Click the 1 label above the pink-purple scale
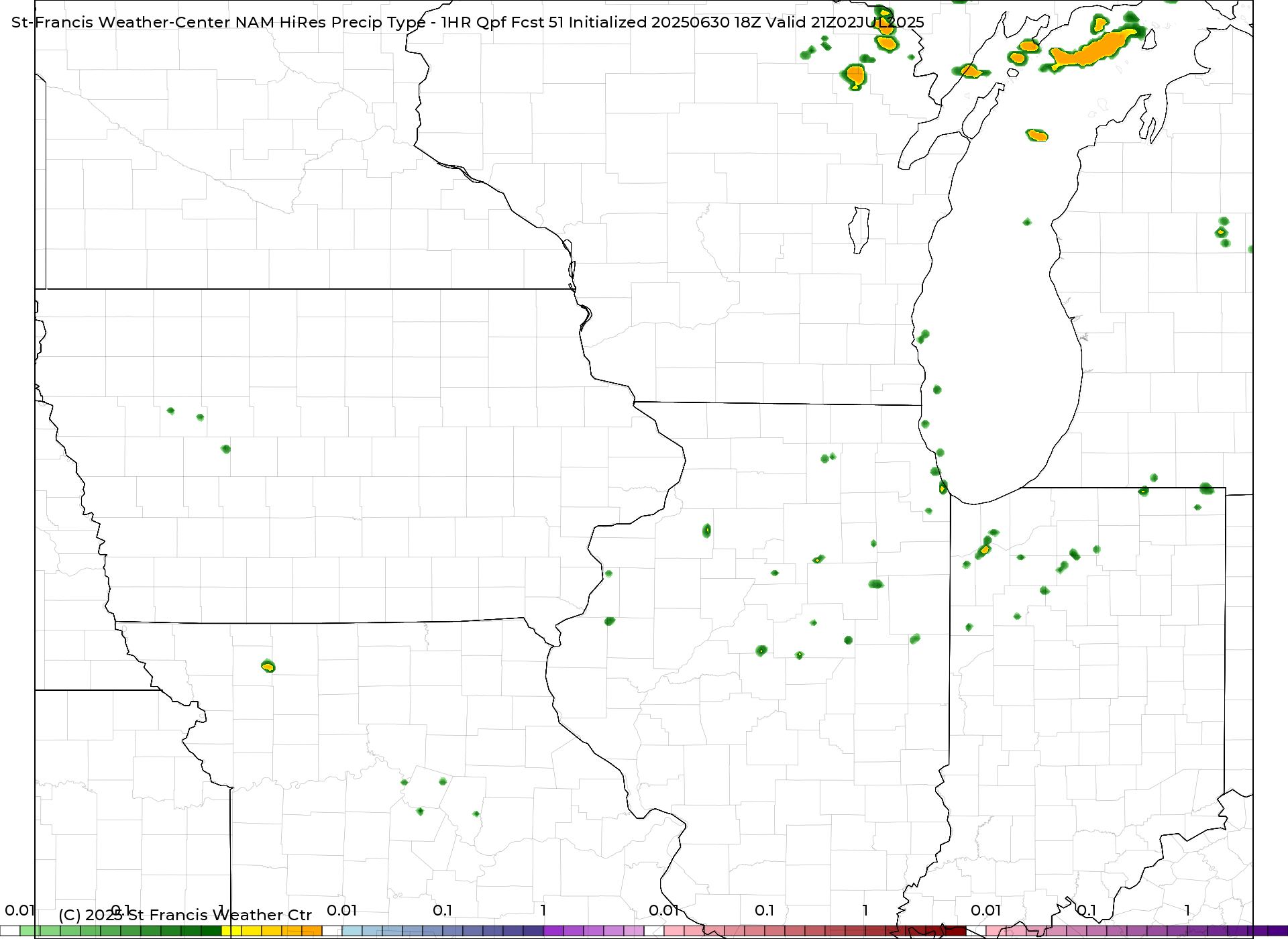Screen dimensions: 1288x939 coord(1187,910)
